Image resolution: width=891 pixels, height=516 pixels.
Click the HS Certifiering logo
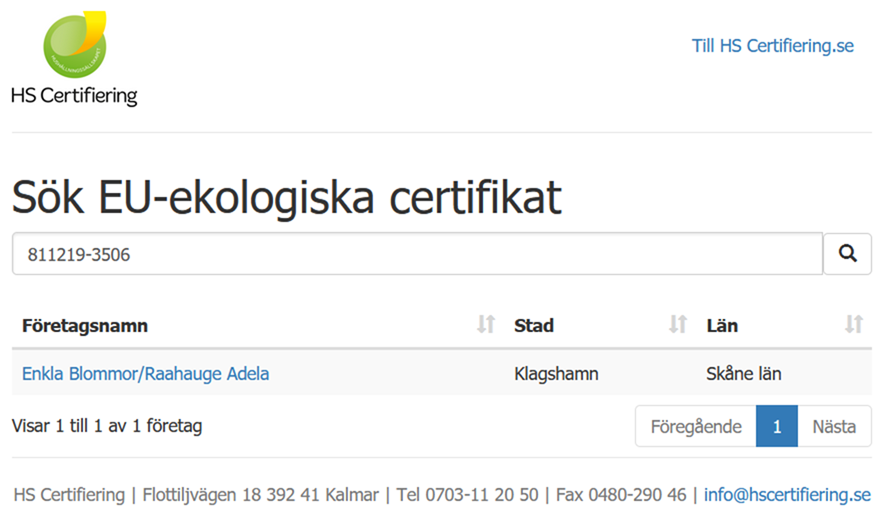click(x=74, y=59)
